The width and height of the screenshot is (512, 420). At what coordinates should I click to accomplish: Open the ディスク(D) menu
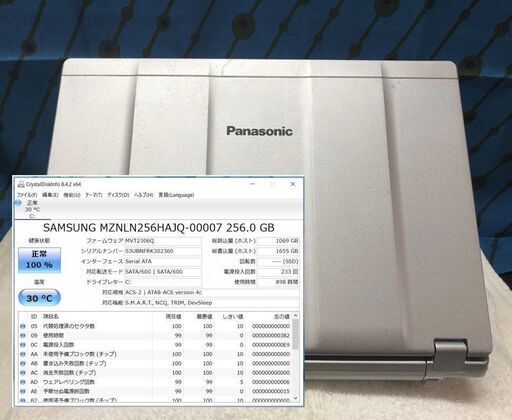click(x=118, y=195)
